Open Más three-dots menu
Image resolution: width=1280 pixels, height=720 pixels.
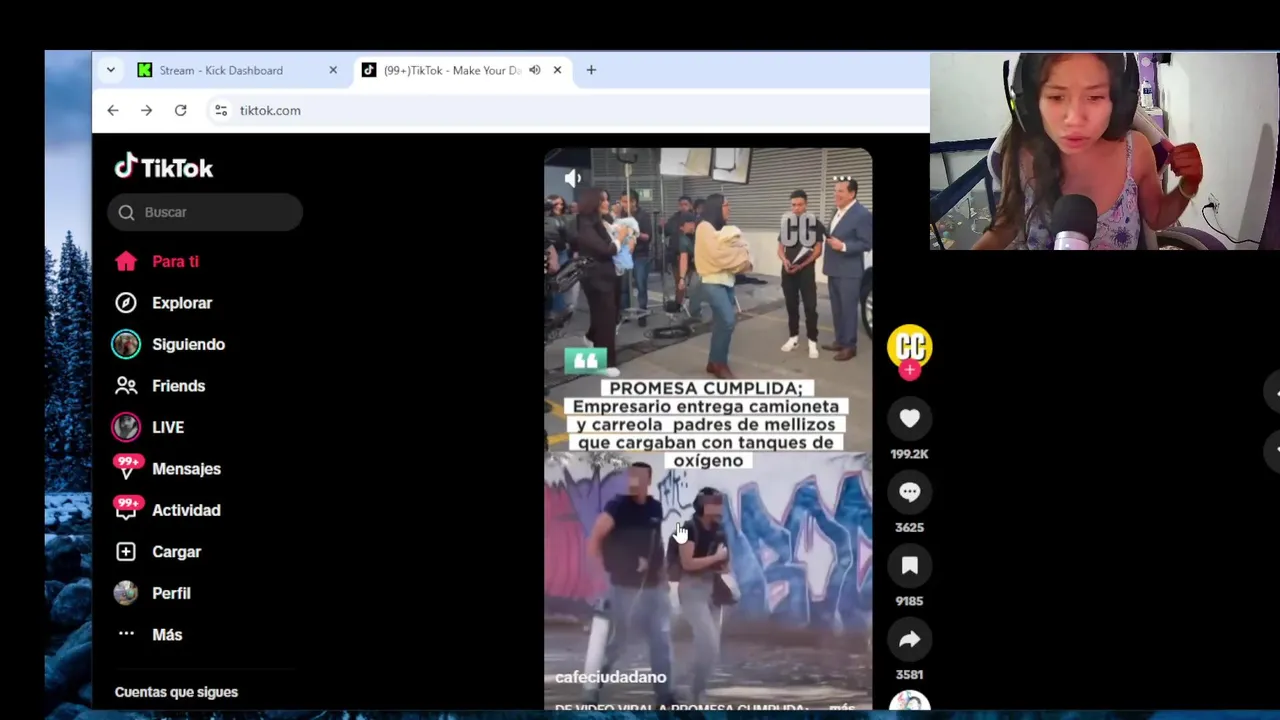[x=125, y=634]
